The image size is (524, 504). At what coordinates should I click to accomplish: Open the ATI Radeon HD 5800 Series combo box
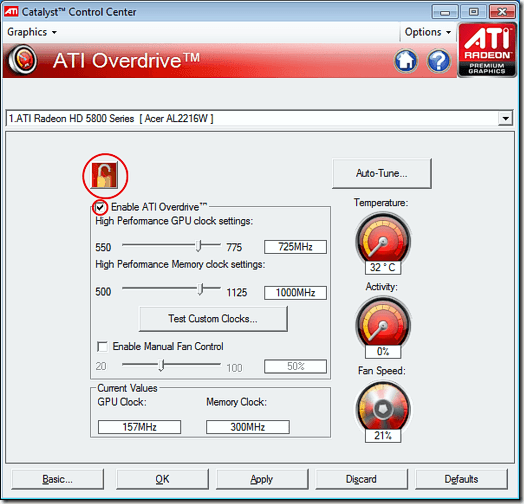(x=259, y=118)
